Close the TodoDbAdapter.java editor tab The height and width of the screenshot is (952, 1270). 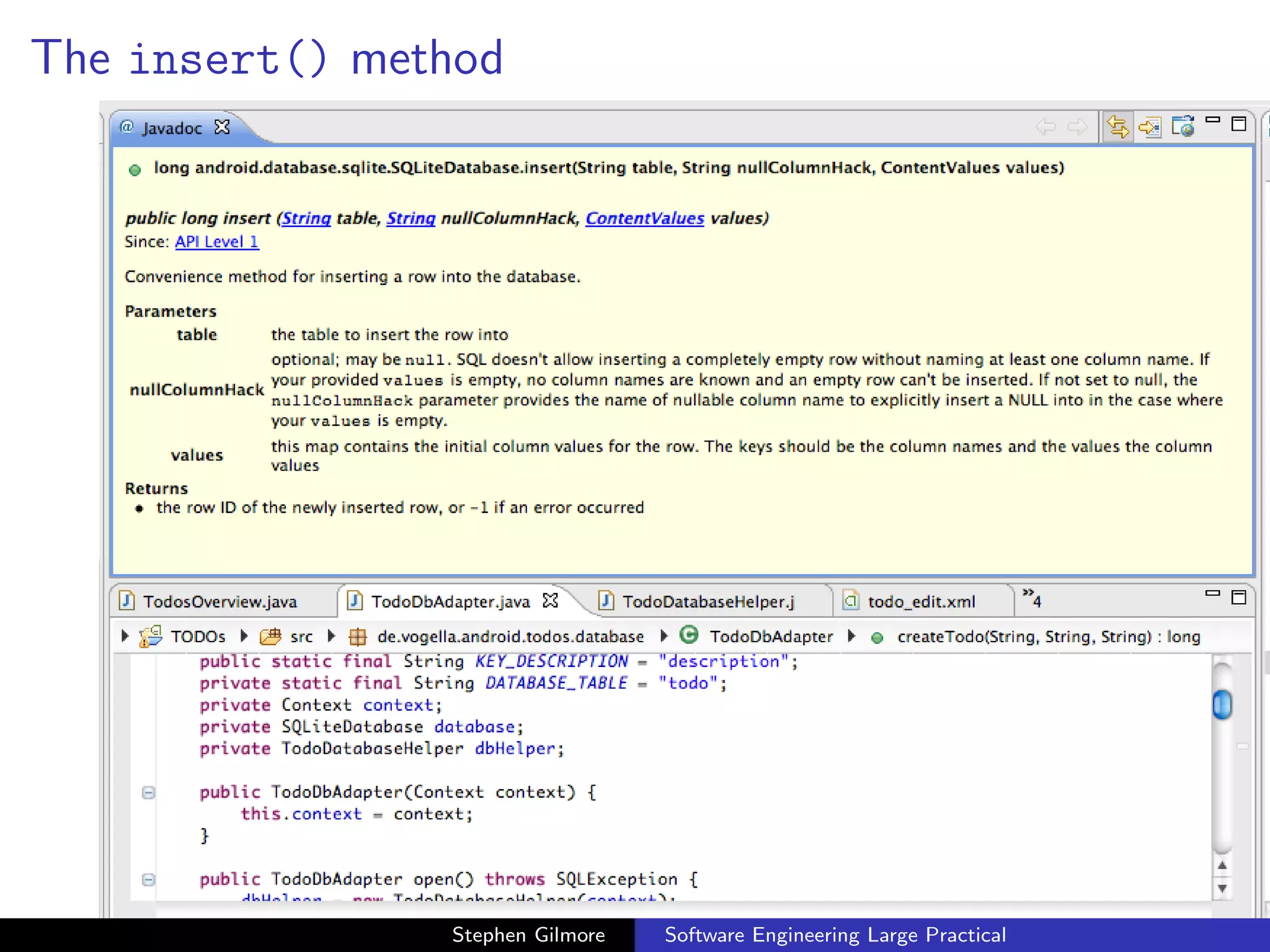pyautogui.click(x=550, y=600)
